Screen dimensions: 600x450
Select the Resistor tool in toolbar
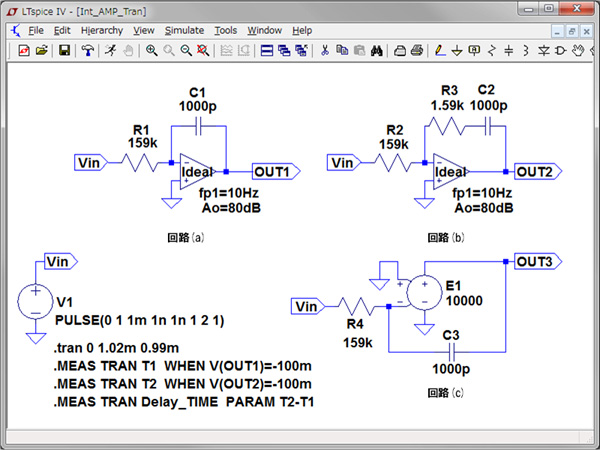pos(488,50)
